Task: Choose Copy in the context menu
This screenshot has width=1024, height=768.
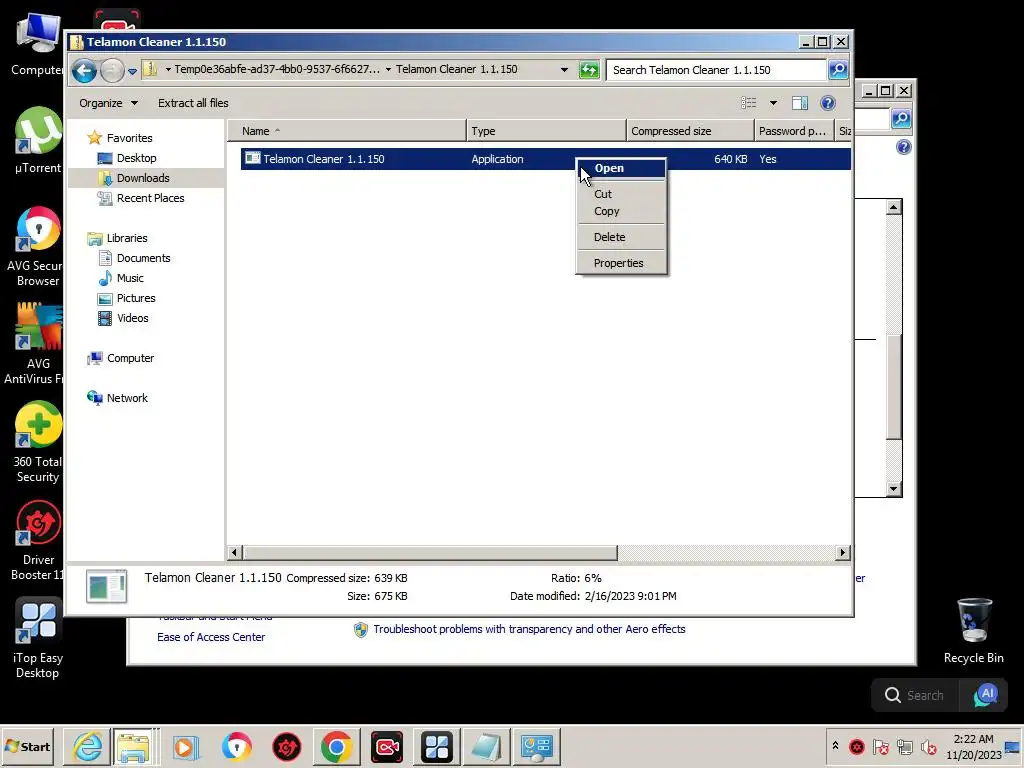Action: click(621, 211)
